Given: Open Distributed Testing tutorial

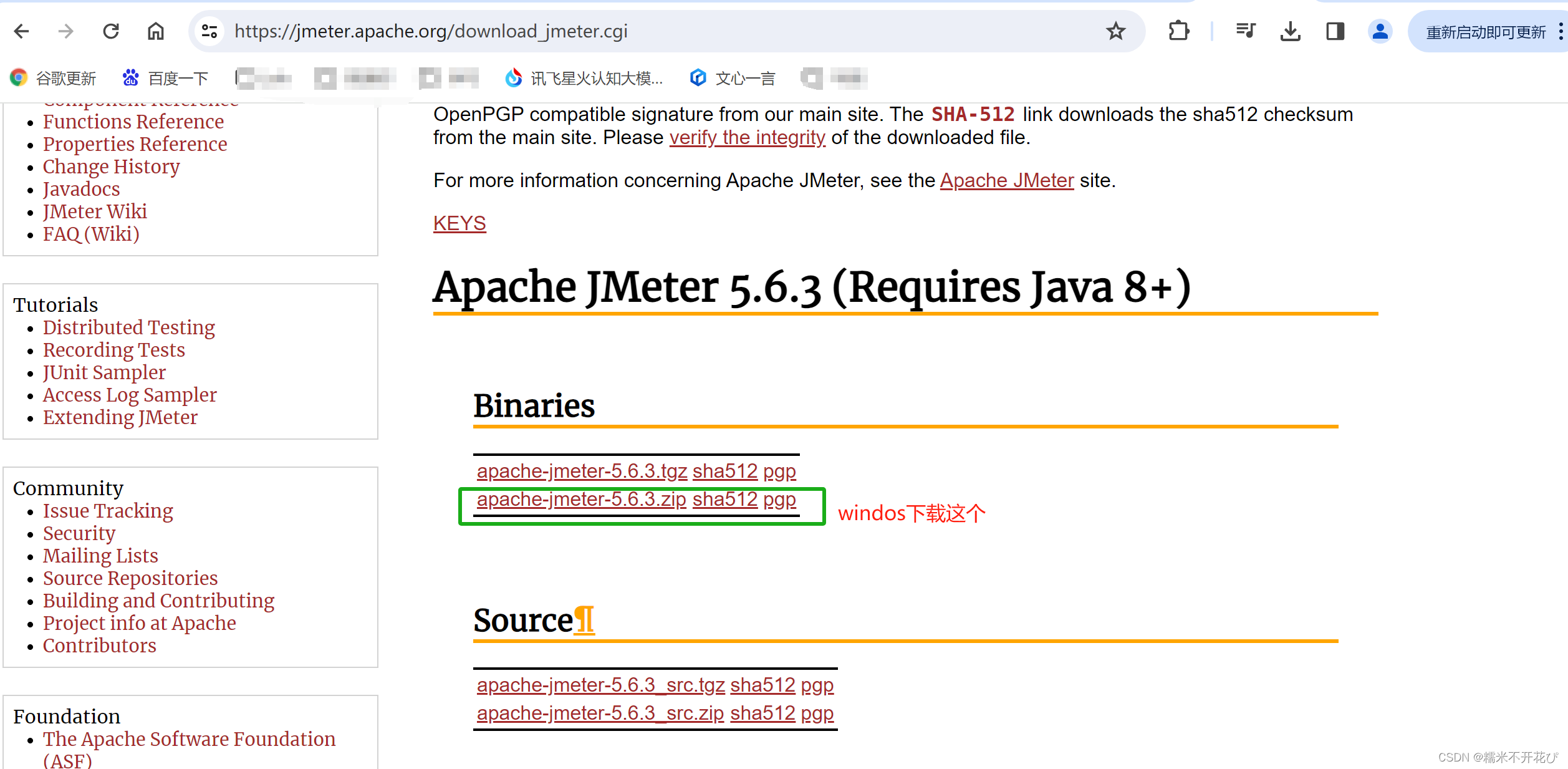Looking at the screenshot, I should pos(128,327).
